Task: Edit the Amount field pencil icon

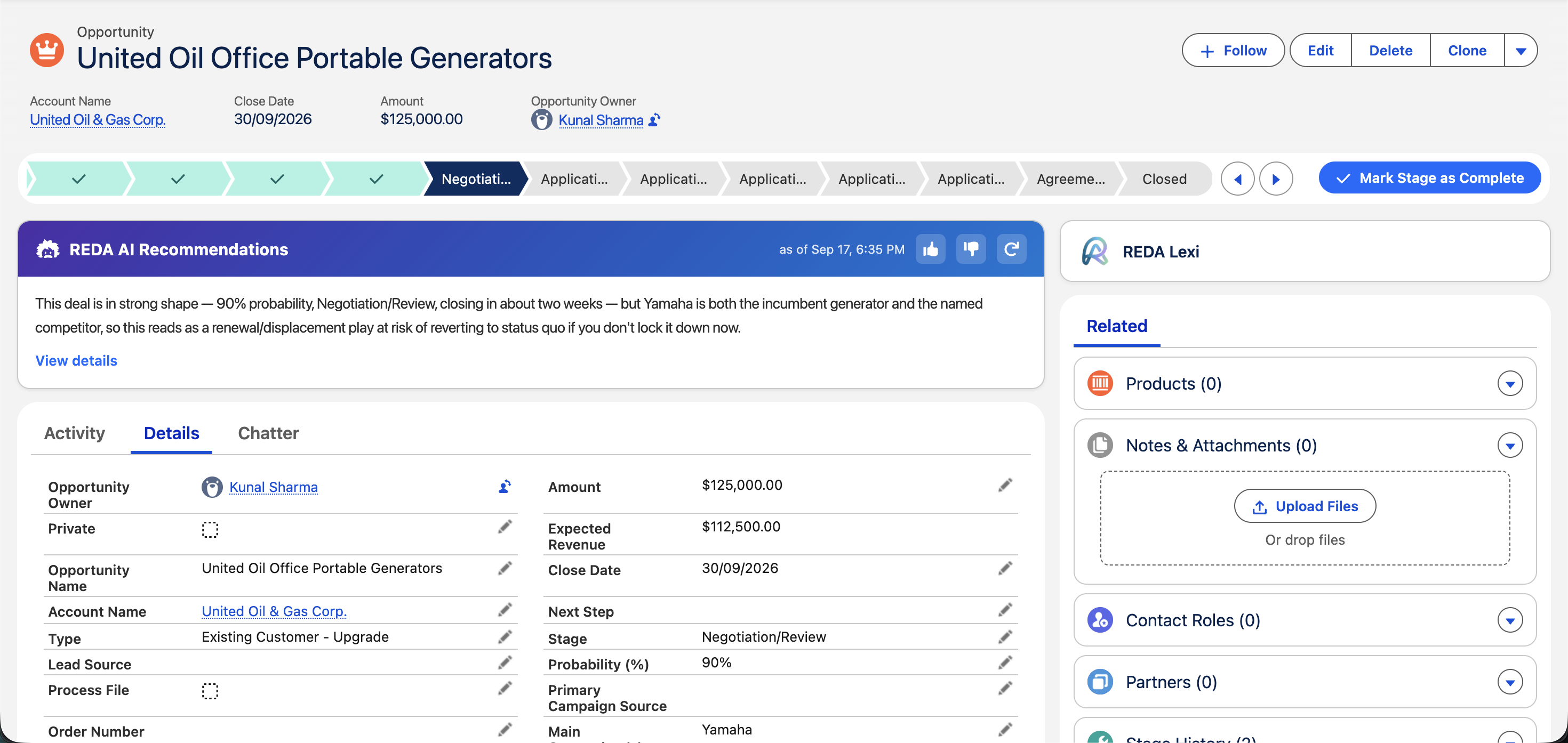Action: (1005, 485)
